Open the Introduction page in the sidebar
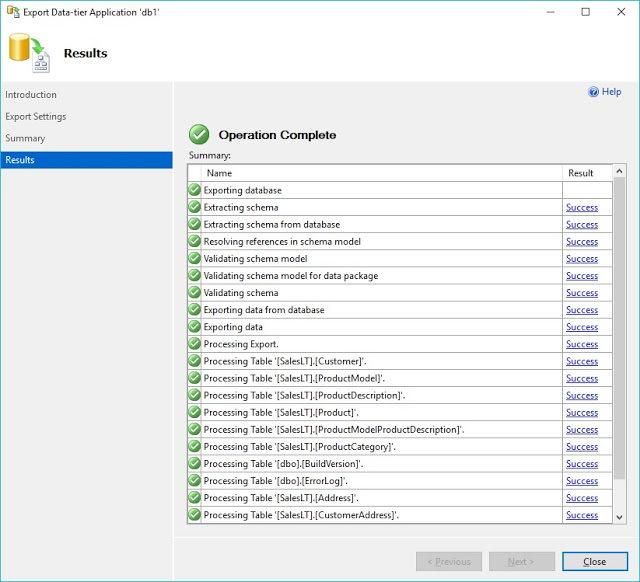 click(x=31, y=95)
